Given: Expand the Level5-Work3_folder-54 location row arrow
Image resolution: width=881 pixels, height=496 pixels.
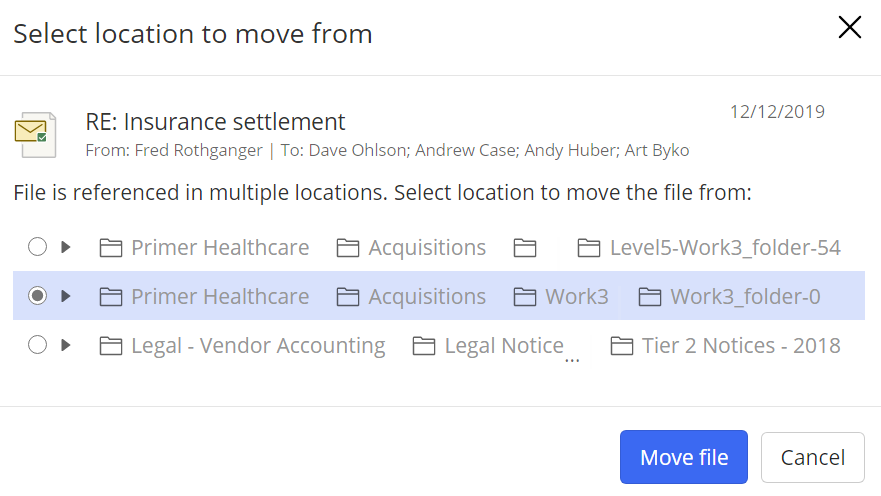Looking at the screenshot, I should coord(66,247).
